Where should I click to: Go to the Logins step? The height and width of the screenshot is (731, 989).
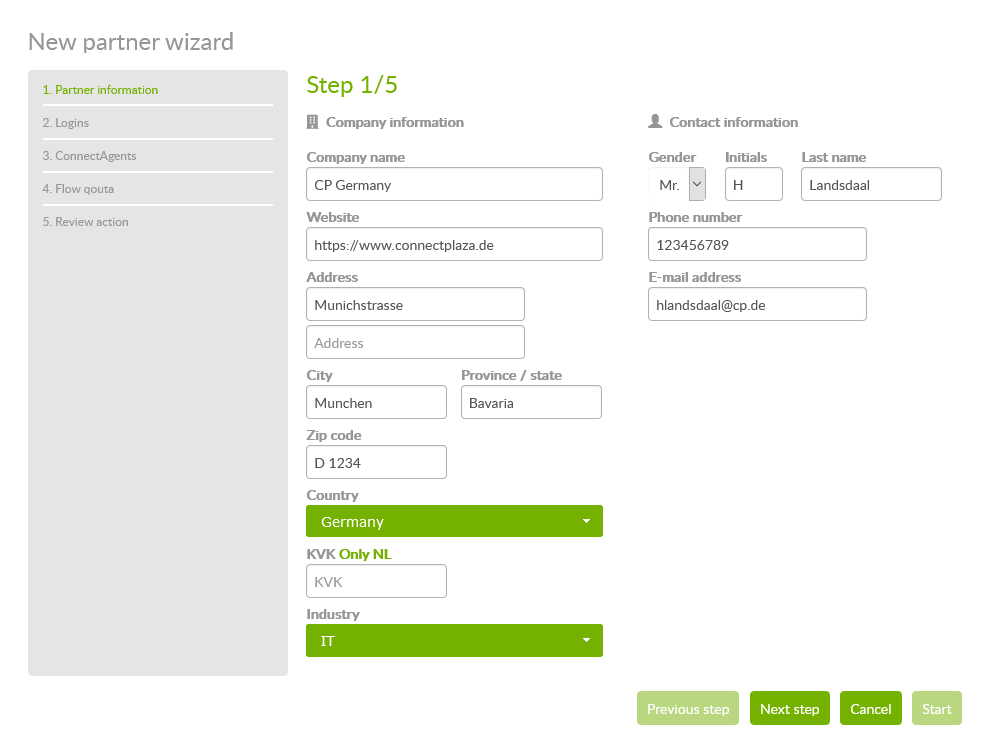pyautogui.click(x=66, y=123)
